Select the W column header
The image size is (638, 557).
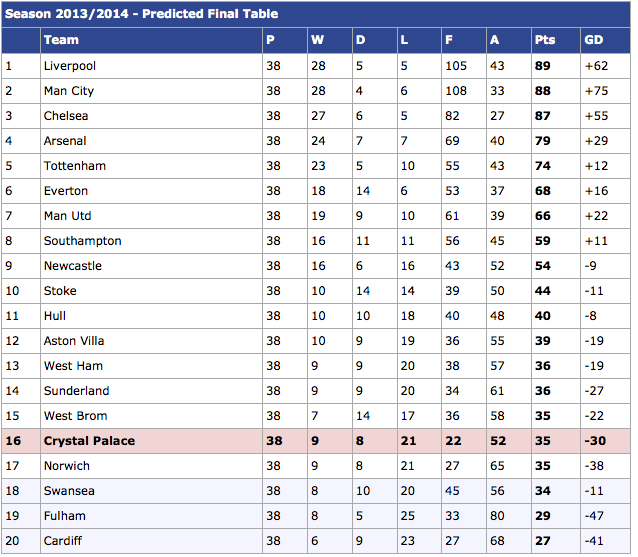317,40
